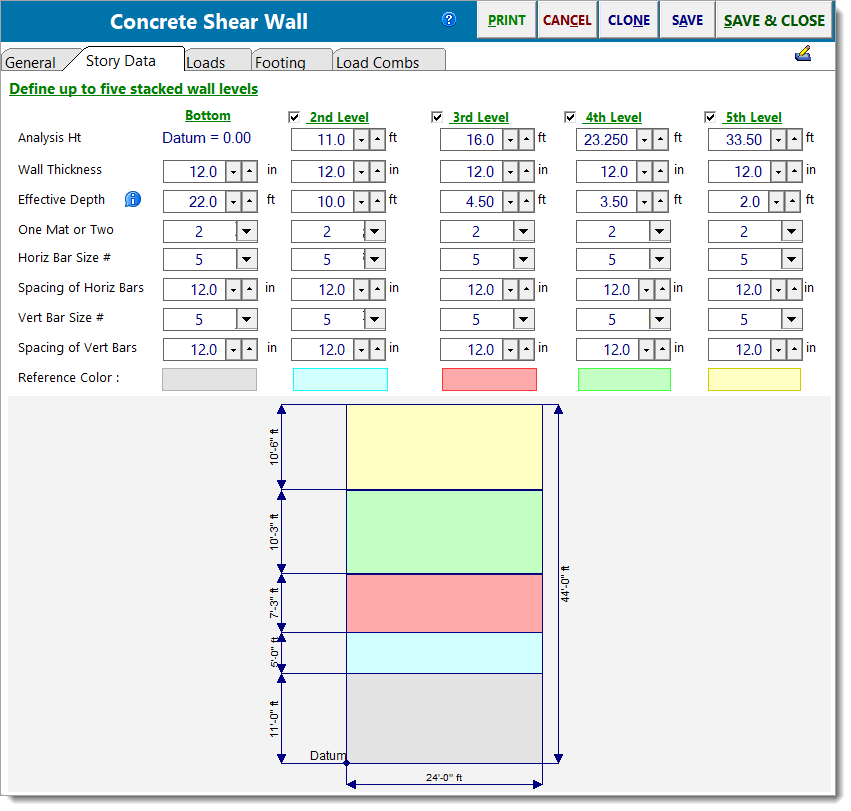Switch to the Load Combs tab

coord(389,61)
